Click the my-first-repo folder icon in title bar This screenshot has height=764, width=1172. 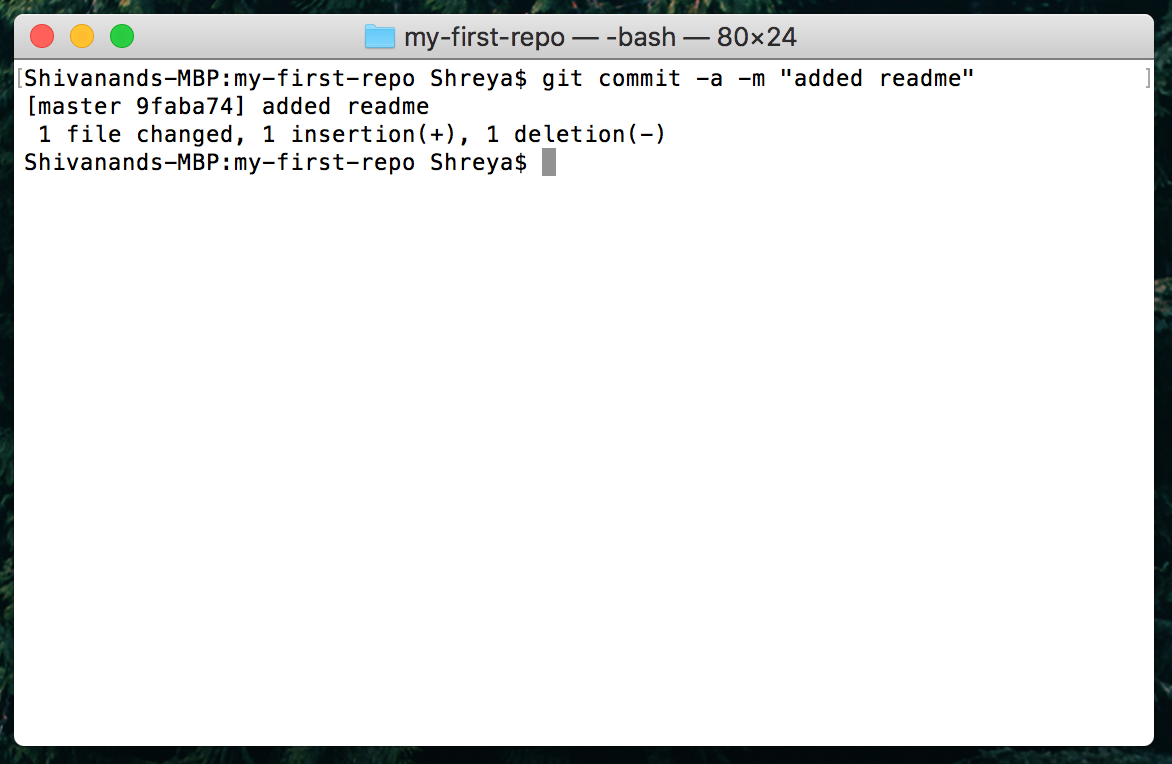[380, 37]
